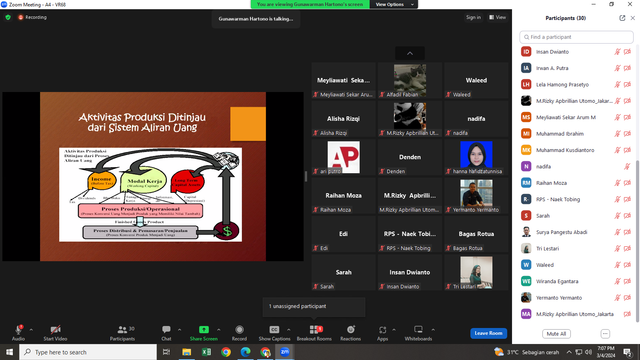Viewport: 640px width, 360px height.
Task: Select Surya Pangestu Abadi in participants list
Action: click(x=576, y=232)
